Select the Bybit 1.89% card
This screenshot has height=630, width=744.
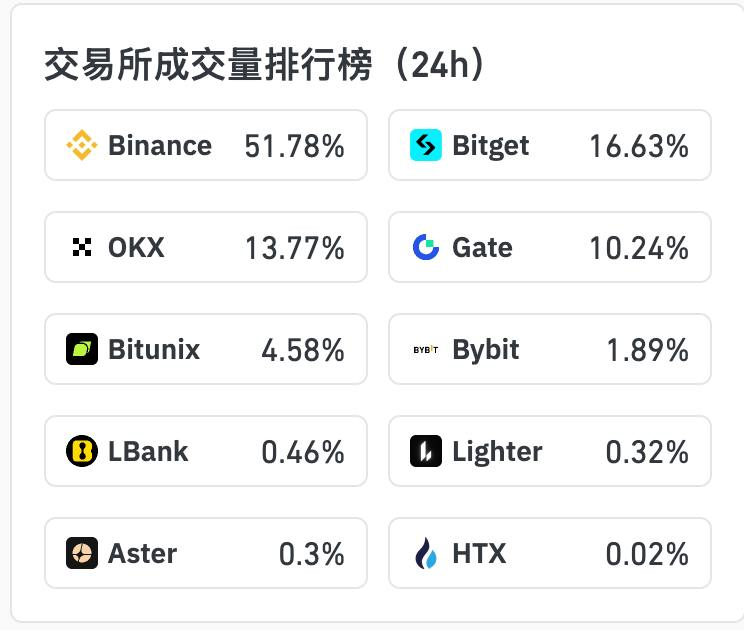point(550,350)
